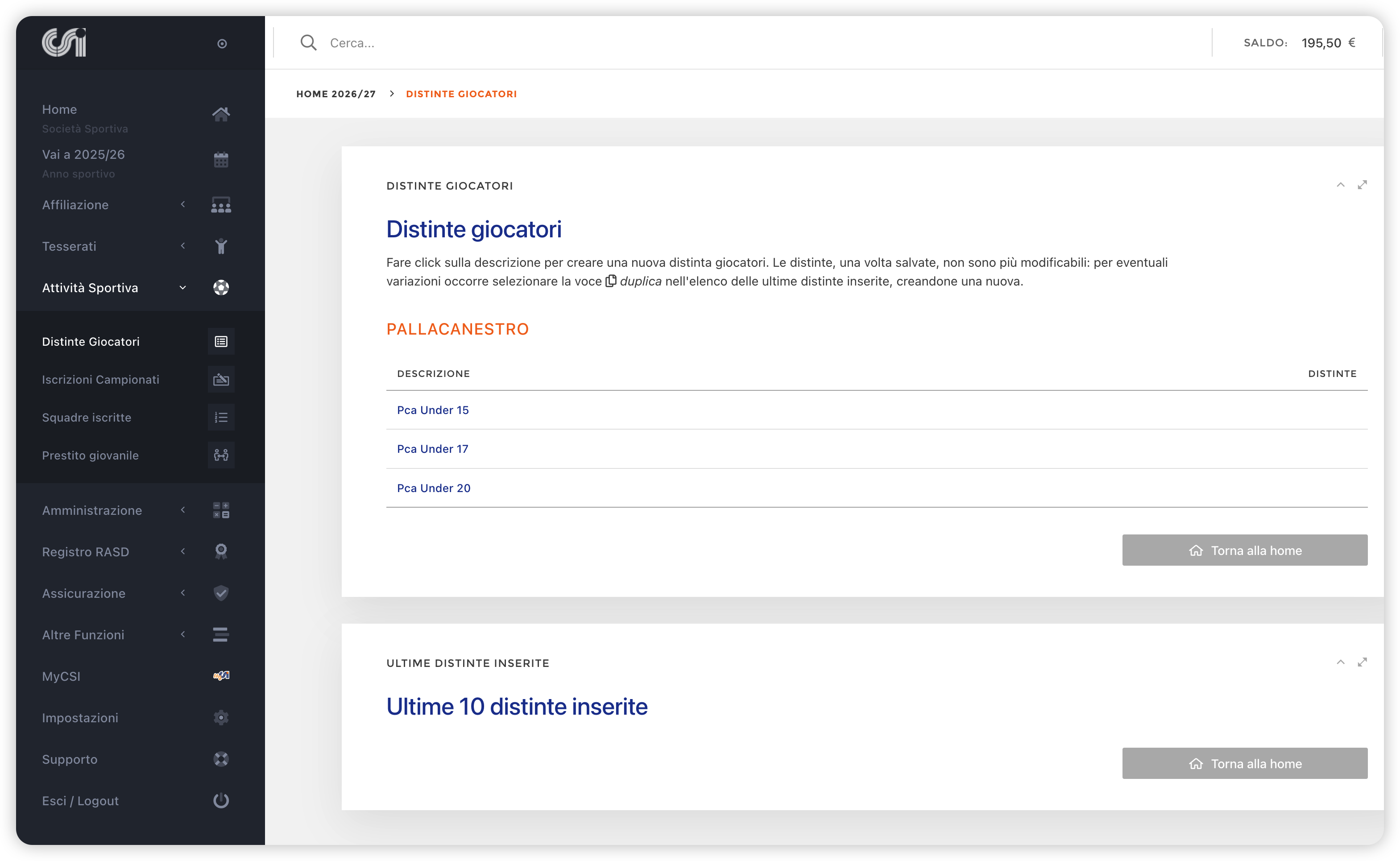Maximize the Distinte Giocatori panel

click(1362, 185)
